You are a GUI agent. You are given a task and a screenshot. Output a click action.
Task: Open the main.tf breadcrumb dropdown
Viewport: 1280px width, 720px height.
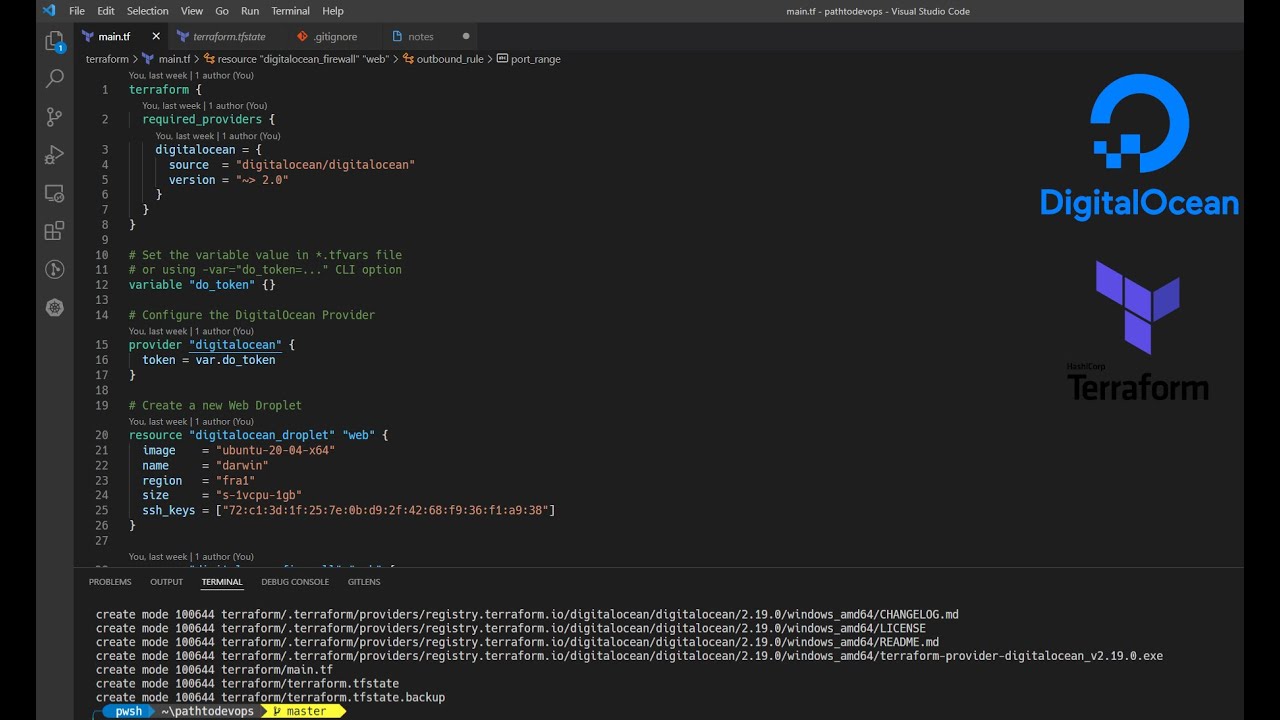tap(166, 59)
